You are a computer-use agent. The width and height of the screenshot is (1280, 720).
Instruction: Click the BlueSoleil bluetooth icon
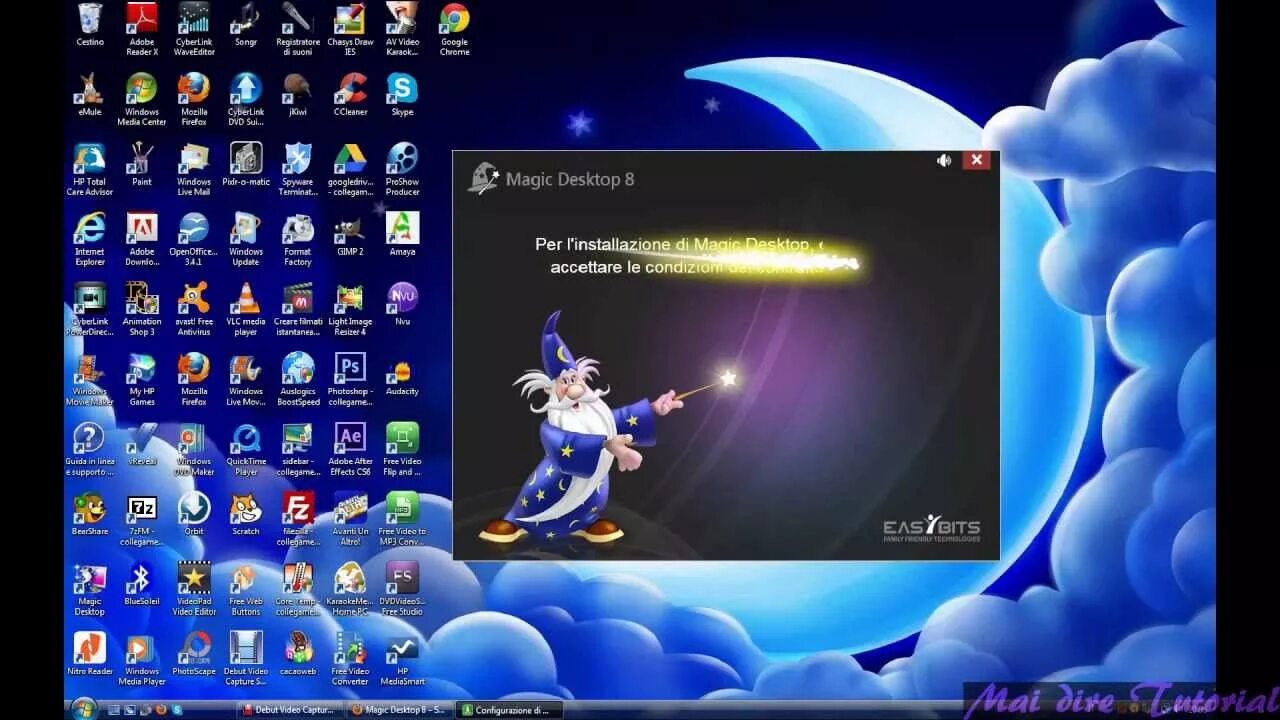[x=142, y=584]
